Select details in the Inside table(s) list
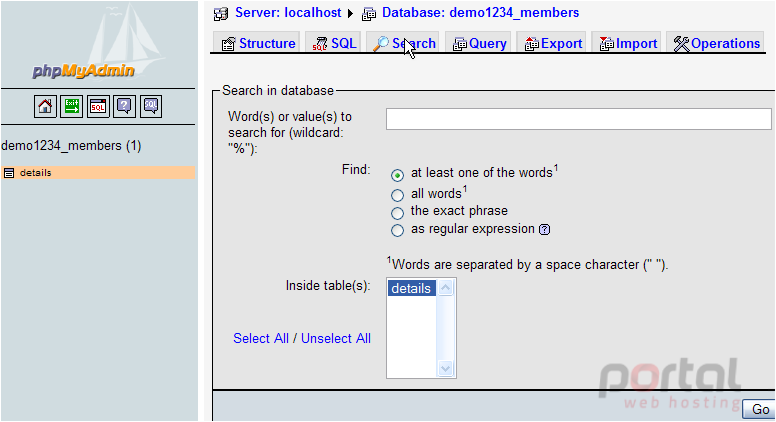Screen dimensions: 776x422 pos(412,288)
